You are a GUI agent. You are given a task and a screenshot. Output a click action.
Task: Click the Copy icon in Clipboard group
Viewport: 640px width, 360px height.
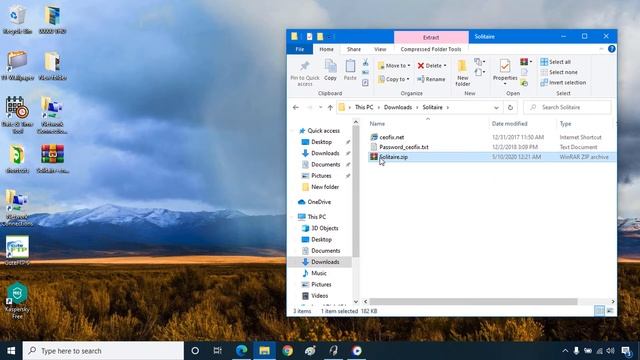330,69
